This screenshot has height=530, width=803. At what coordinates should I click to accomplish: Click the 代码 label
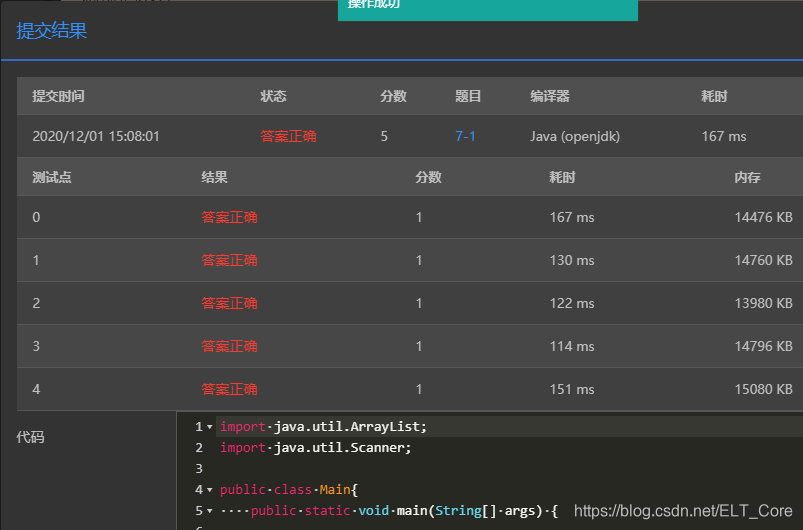coord(30,437)
